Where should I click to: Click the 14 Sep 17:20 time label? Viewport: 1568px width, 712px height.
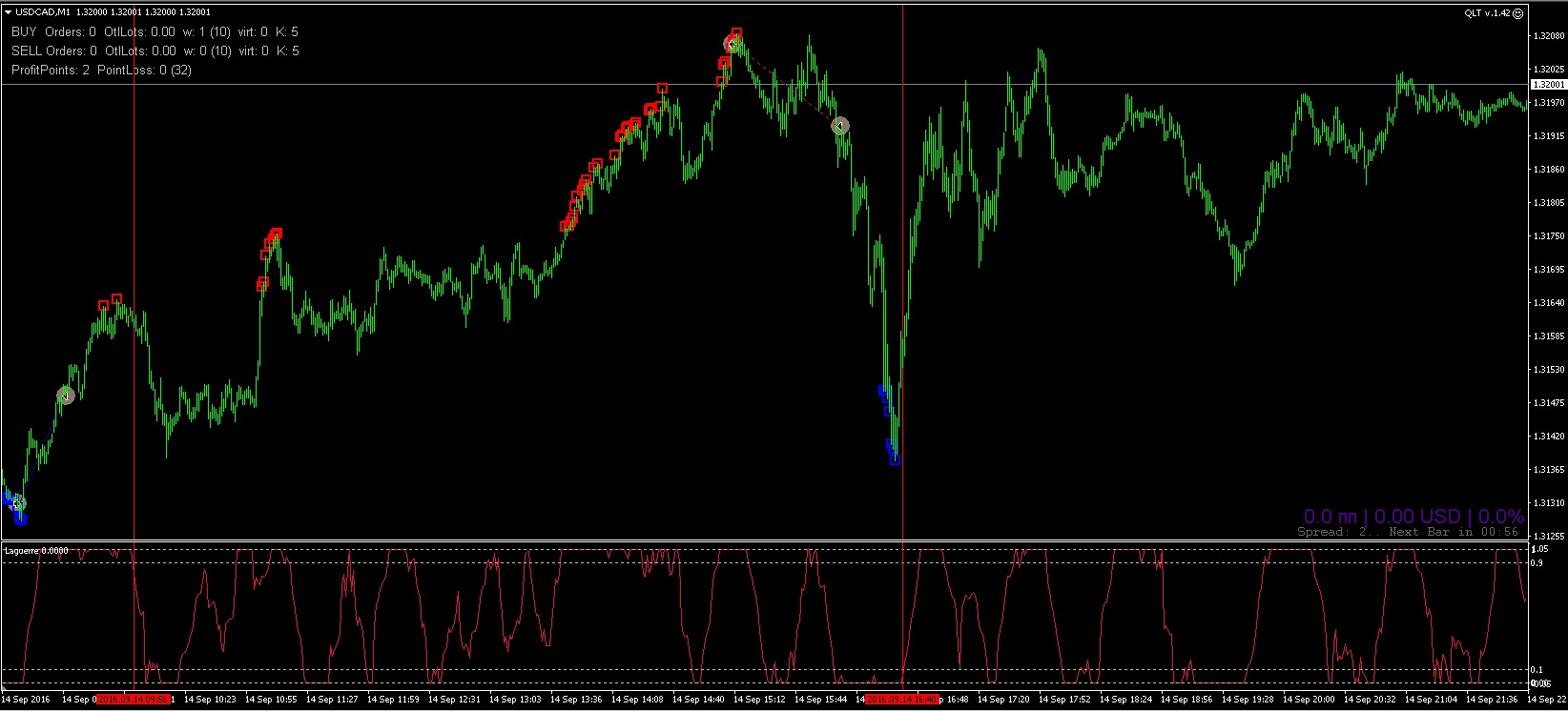coord(1003,700)
